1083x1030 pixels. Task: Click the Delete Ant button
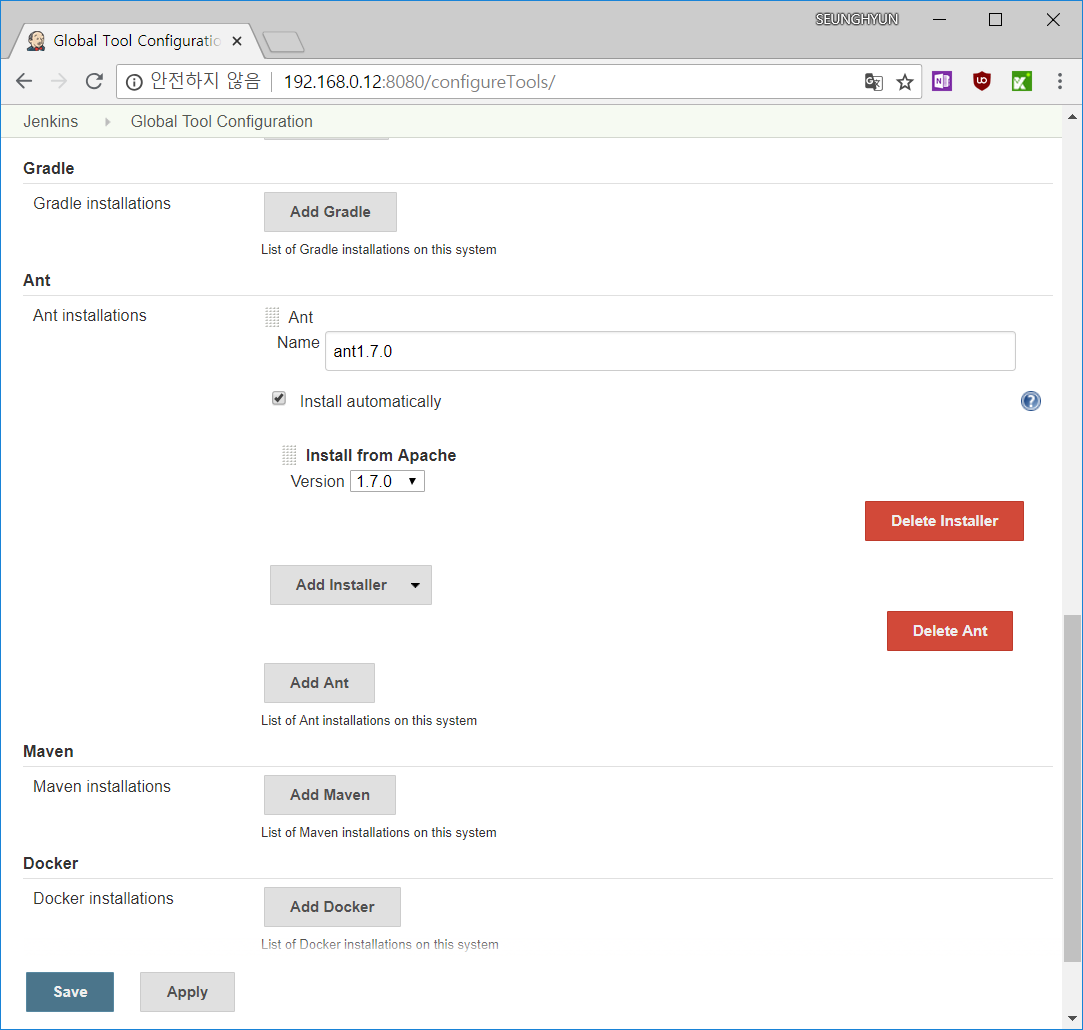(x=950, y=631)
